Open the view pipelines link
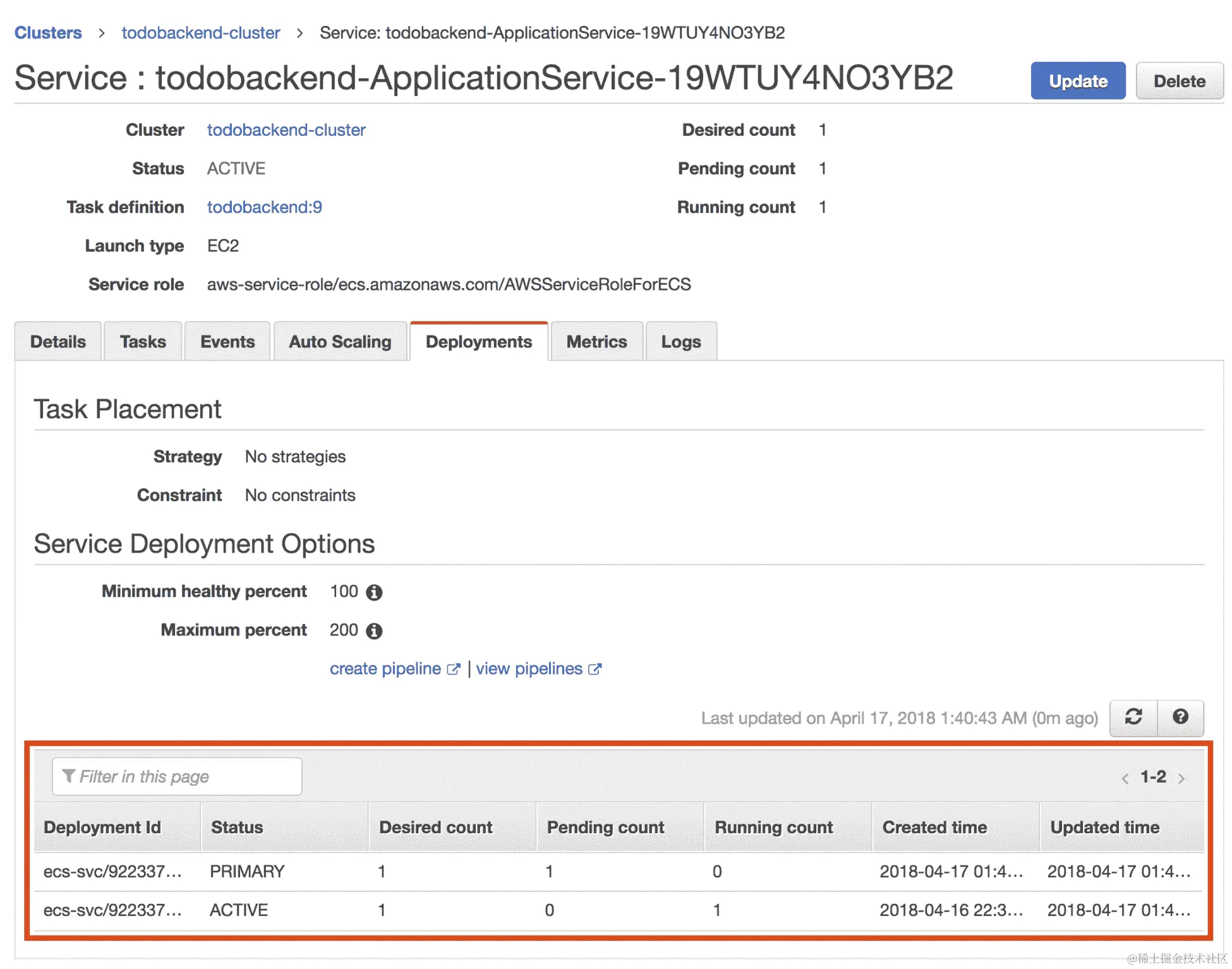This screenshot has width=1232, height=969. pyautogui.click(x=529, y=669)
